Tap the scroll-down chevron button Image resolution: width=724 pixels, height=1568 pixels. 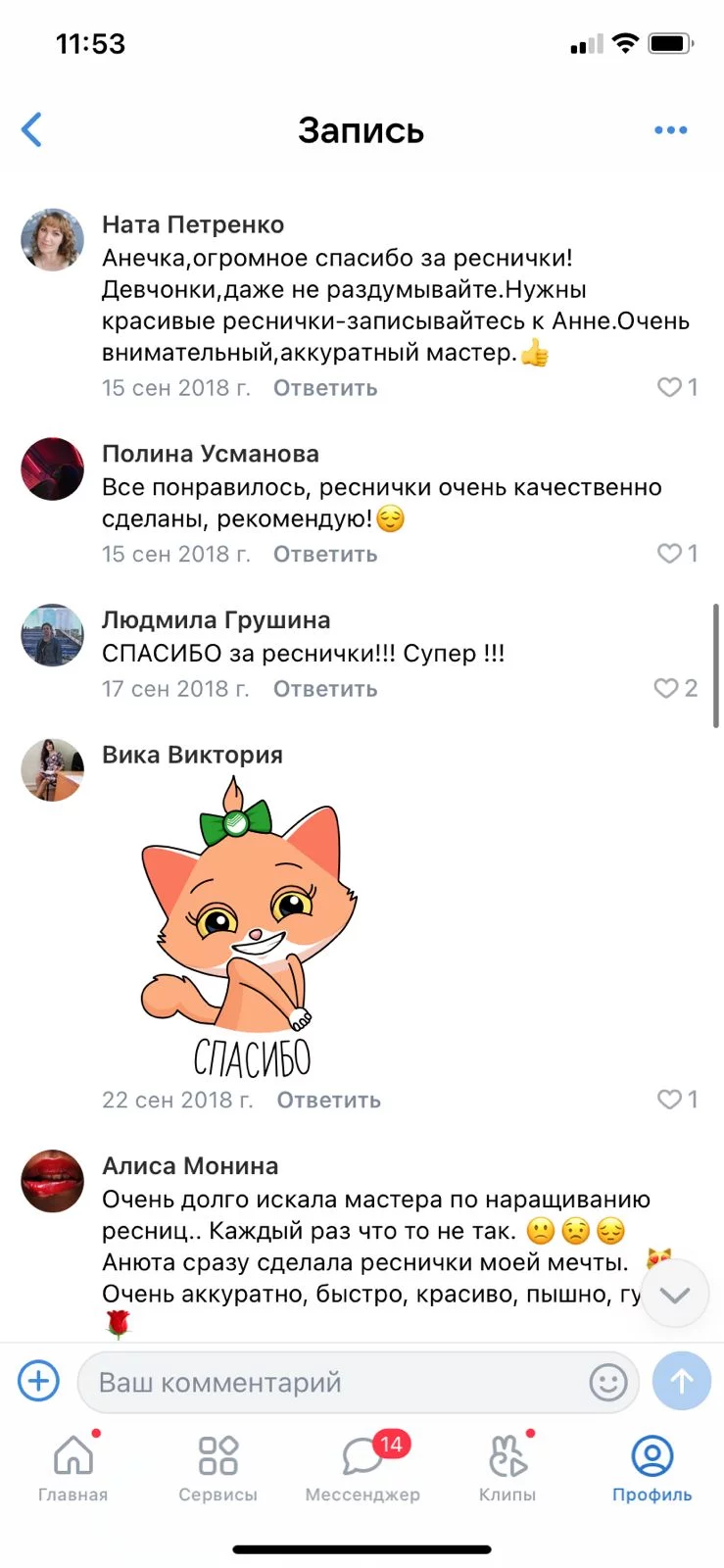pos(675,1294)
